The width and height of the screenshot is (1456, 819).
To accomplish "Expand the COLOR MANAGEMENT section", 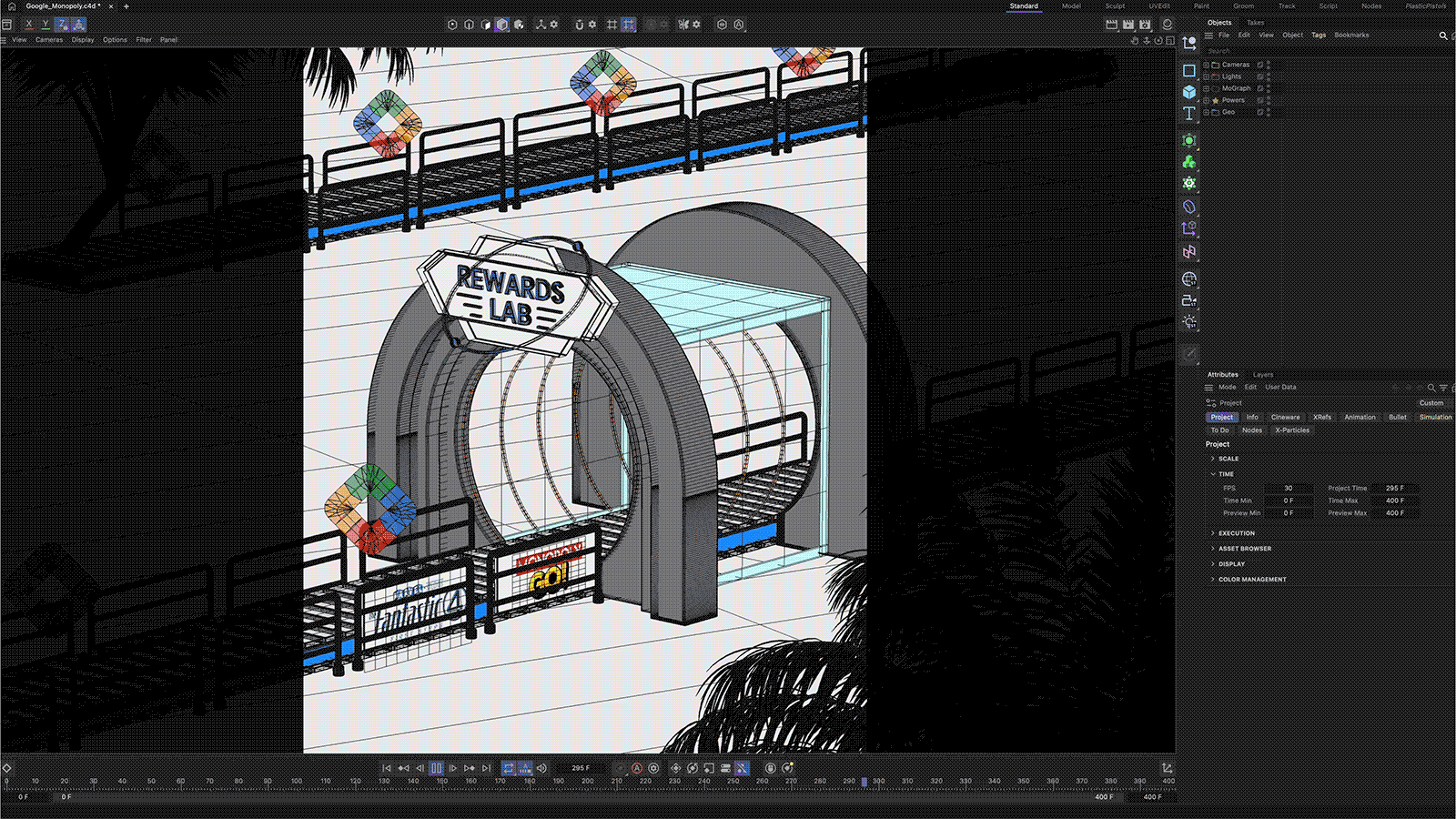I will coord(1213,580).
